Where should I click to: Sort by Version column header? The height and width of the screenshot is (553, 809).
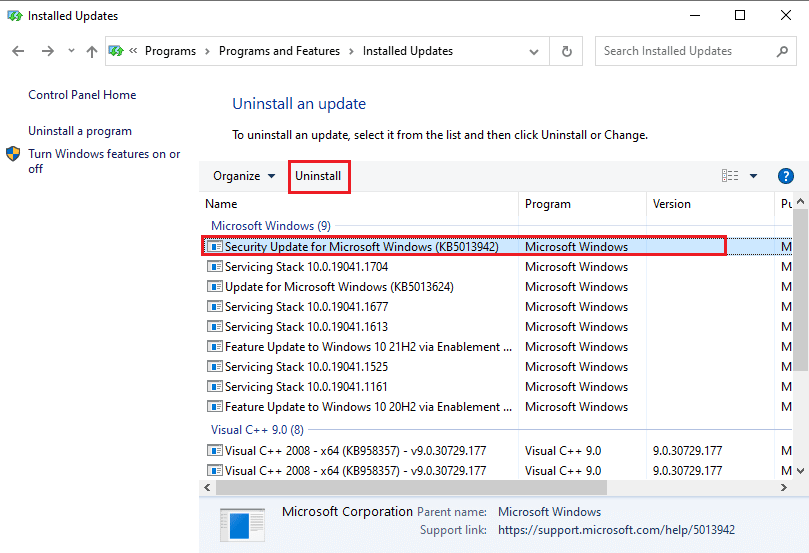pyautogui.click(x=710, y=204)
